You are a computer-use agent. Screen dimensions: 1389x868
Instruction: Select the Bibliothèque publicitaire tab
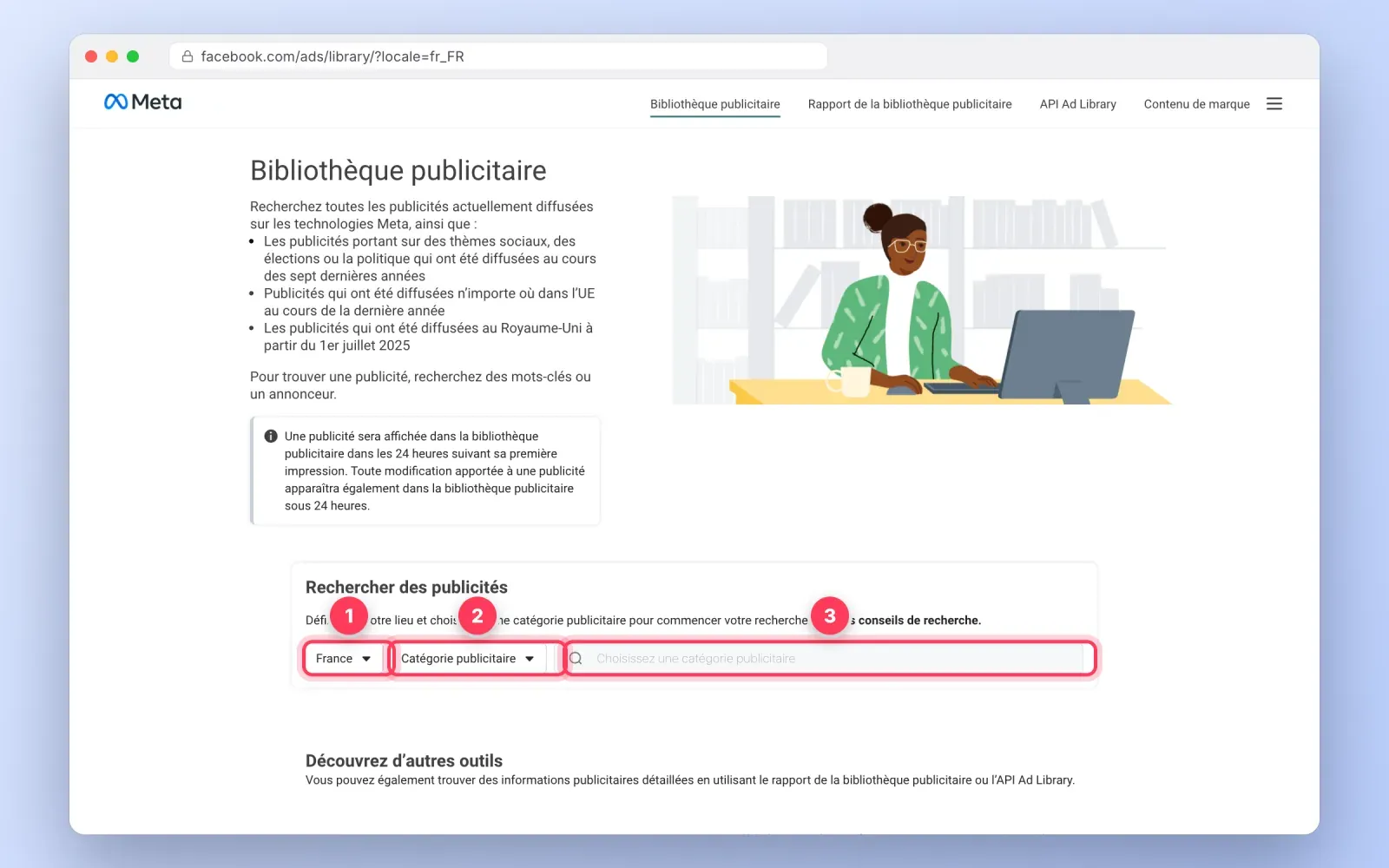pyautogui.click(x=715, y=104)
